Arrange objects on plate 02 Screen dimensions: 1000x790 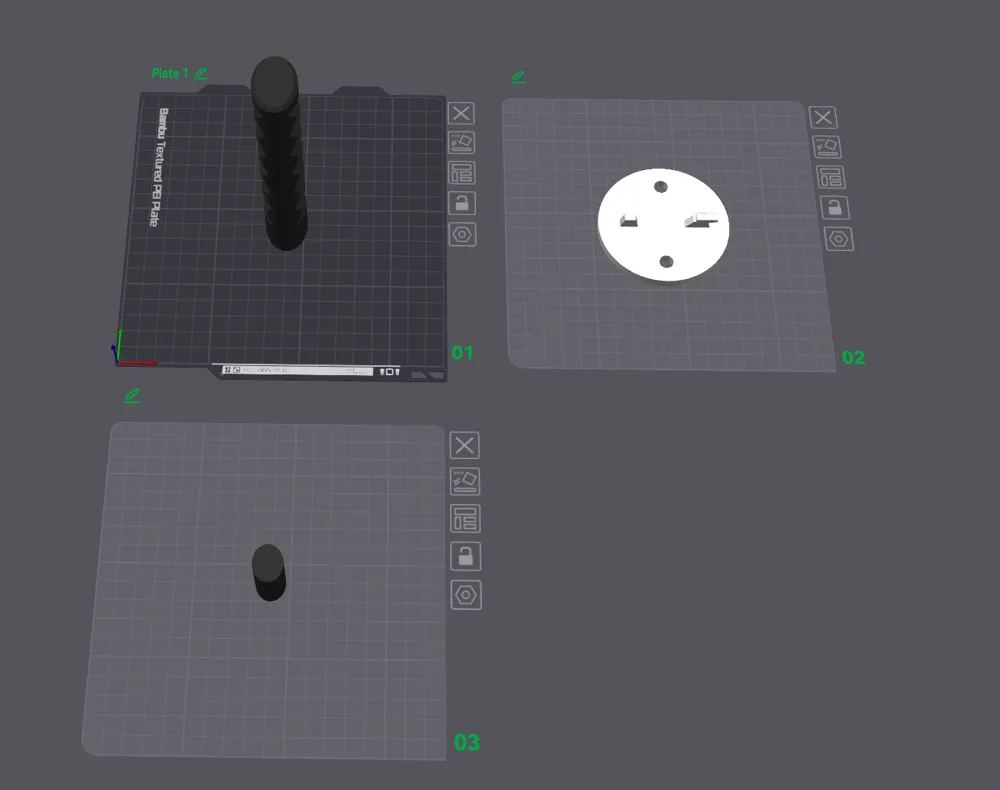point(831,177)
